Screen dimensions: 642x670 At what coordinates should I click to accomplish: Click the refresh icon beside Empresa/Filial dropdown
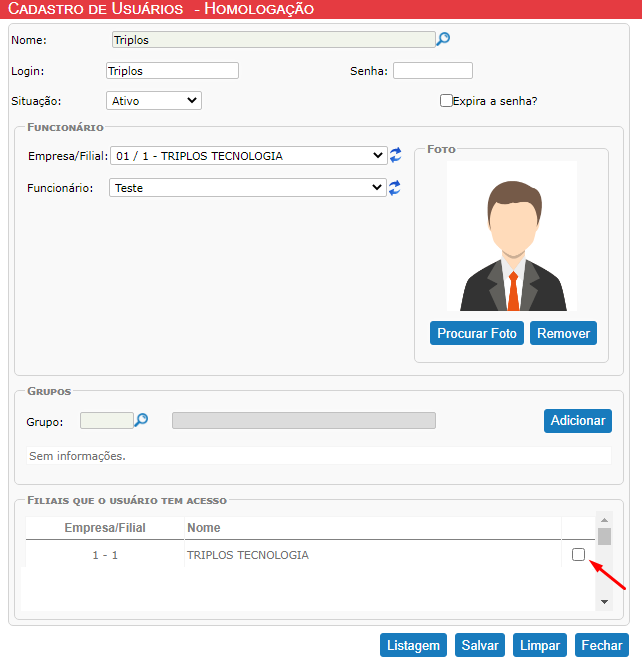pyautogui.click(x=395, y=155)
